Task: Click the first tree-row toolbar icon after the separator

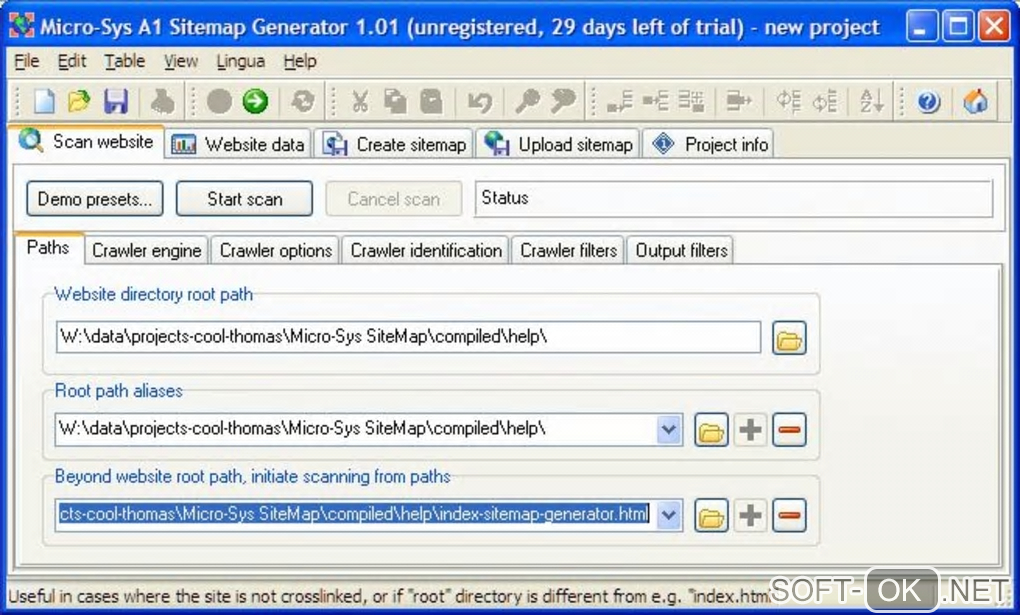Action: pos(619,102)
